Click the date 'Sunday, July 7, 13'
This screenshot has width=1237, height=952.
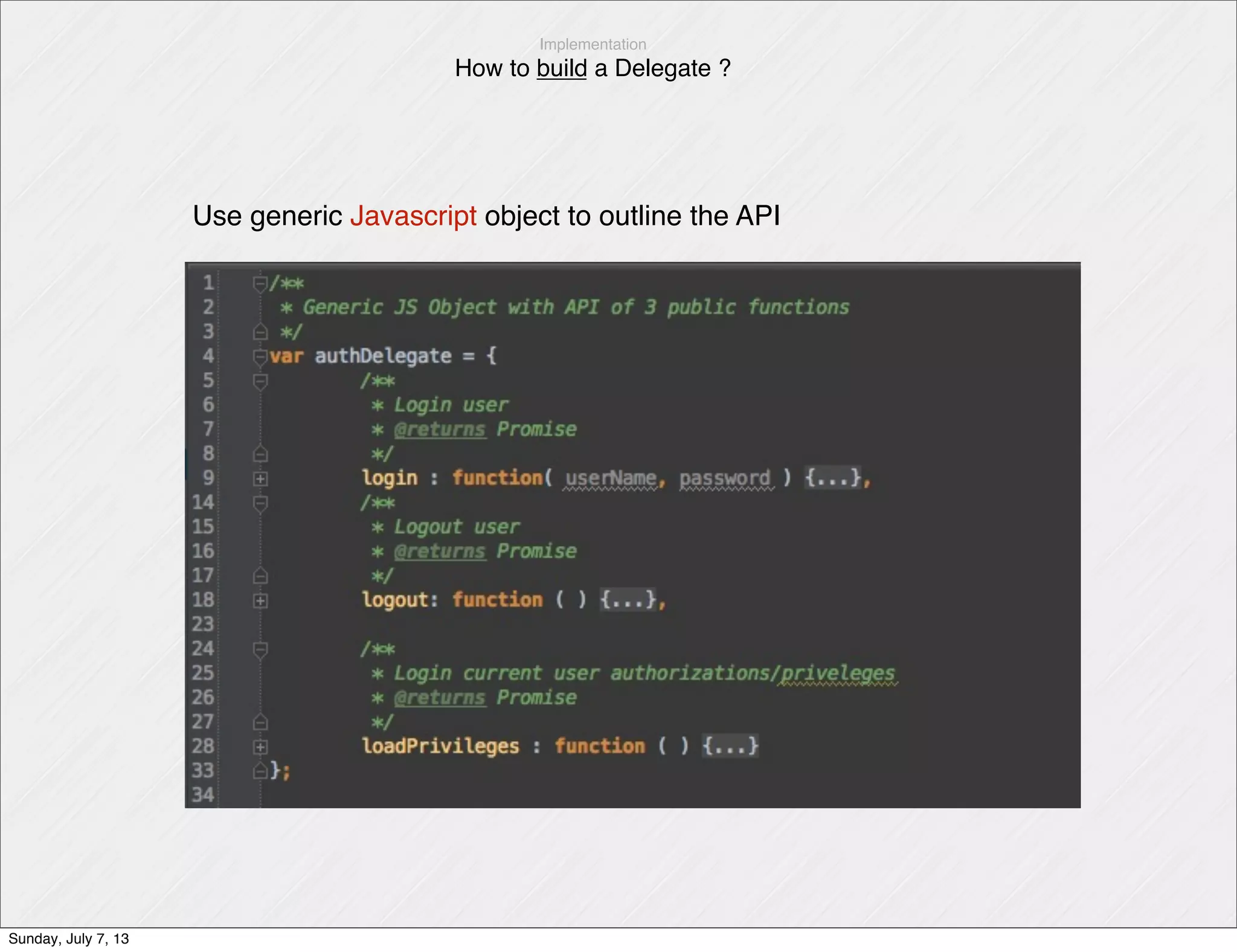click(68, 939)
